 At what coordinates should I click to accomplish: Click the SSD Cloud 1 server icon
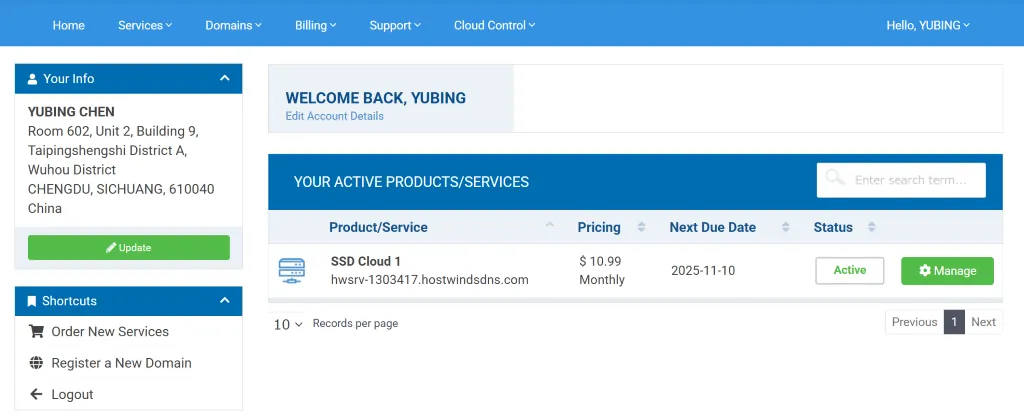[x=292, y=270]
